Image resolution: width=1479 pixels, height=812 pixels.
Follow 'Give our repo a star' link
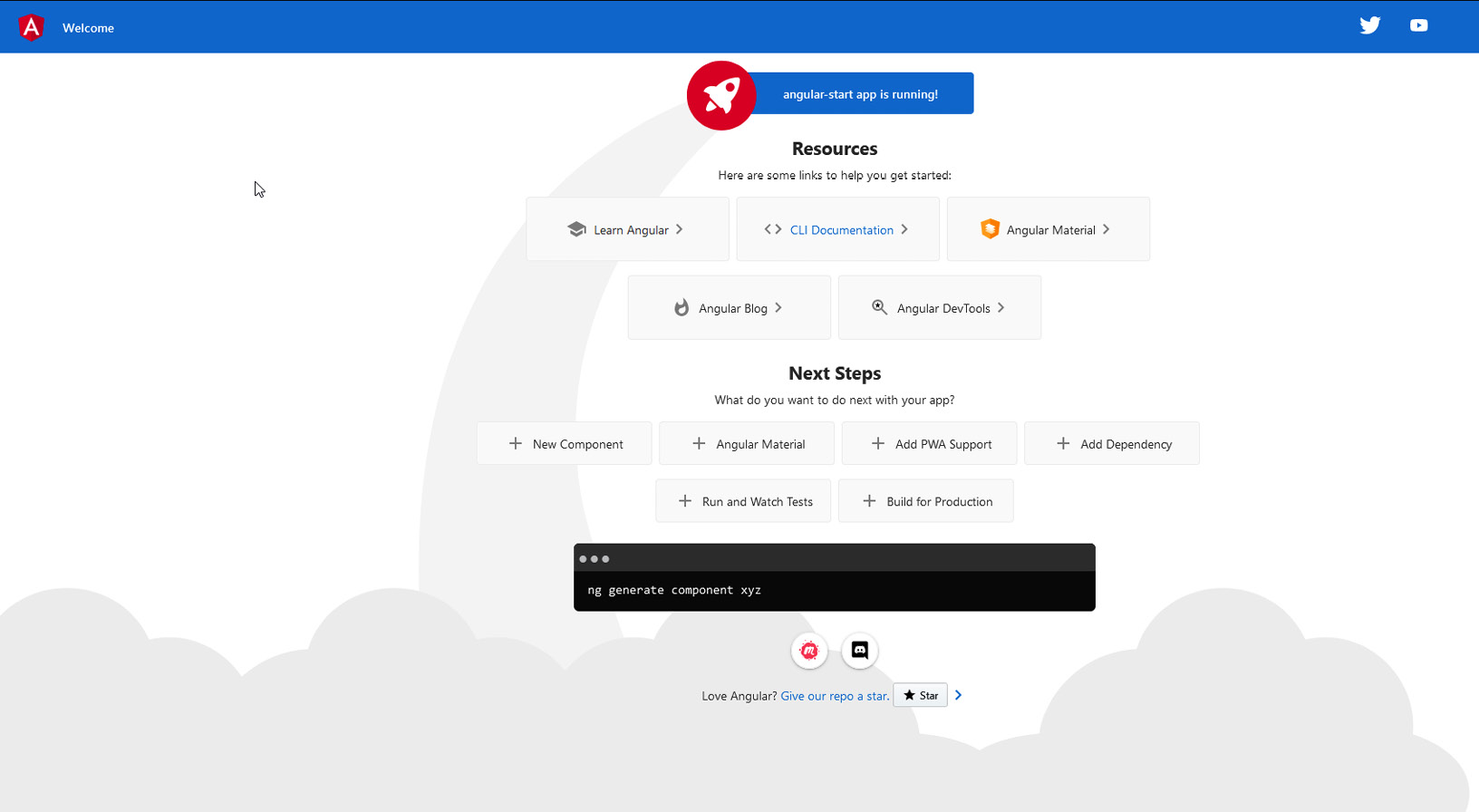coord(835,696)
